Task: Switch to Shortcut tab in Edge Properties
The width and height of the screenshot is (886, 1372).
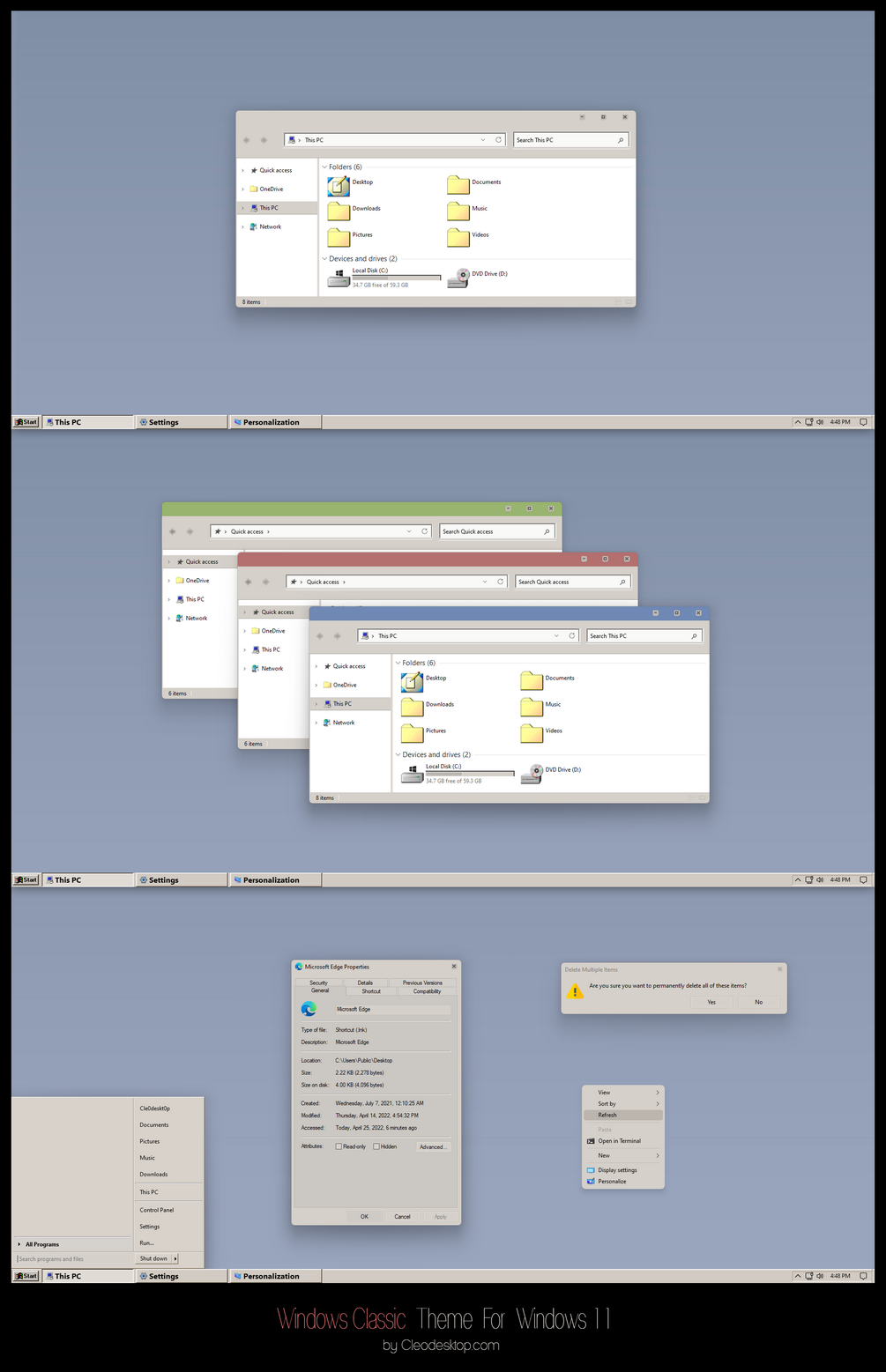Action: click(371, 991)
